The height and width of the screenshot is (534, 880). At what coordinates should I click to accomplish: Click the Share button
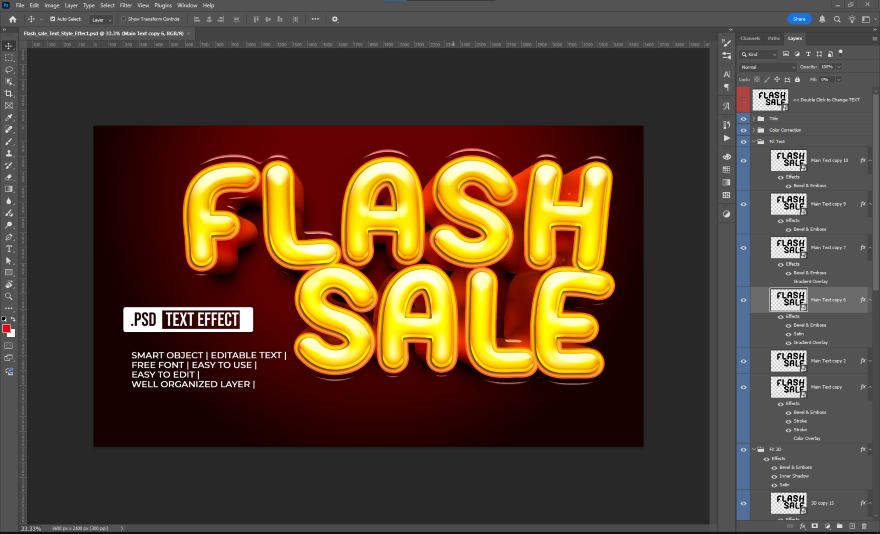pyautogui.click(x=799, y=19)
